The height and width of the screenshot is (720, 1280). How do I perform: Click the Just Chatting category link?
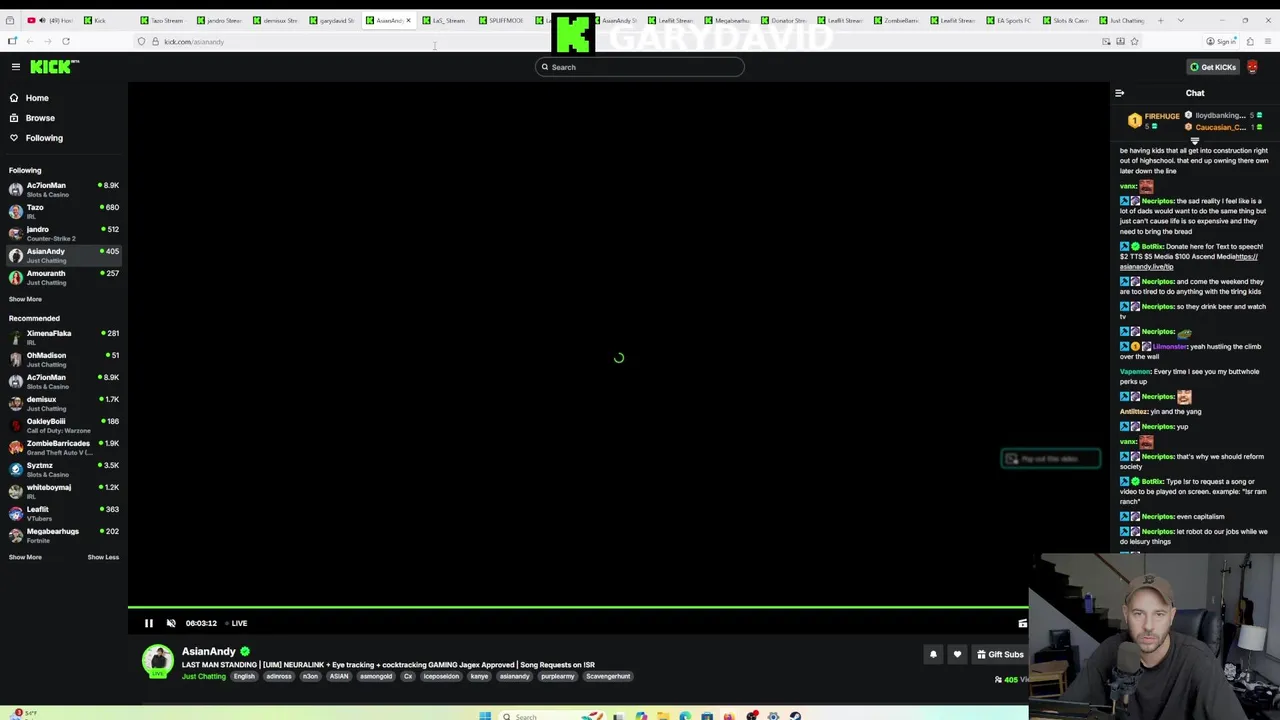(x=204, y=677)
